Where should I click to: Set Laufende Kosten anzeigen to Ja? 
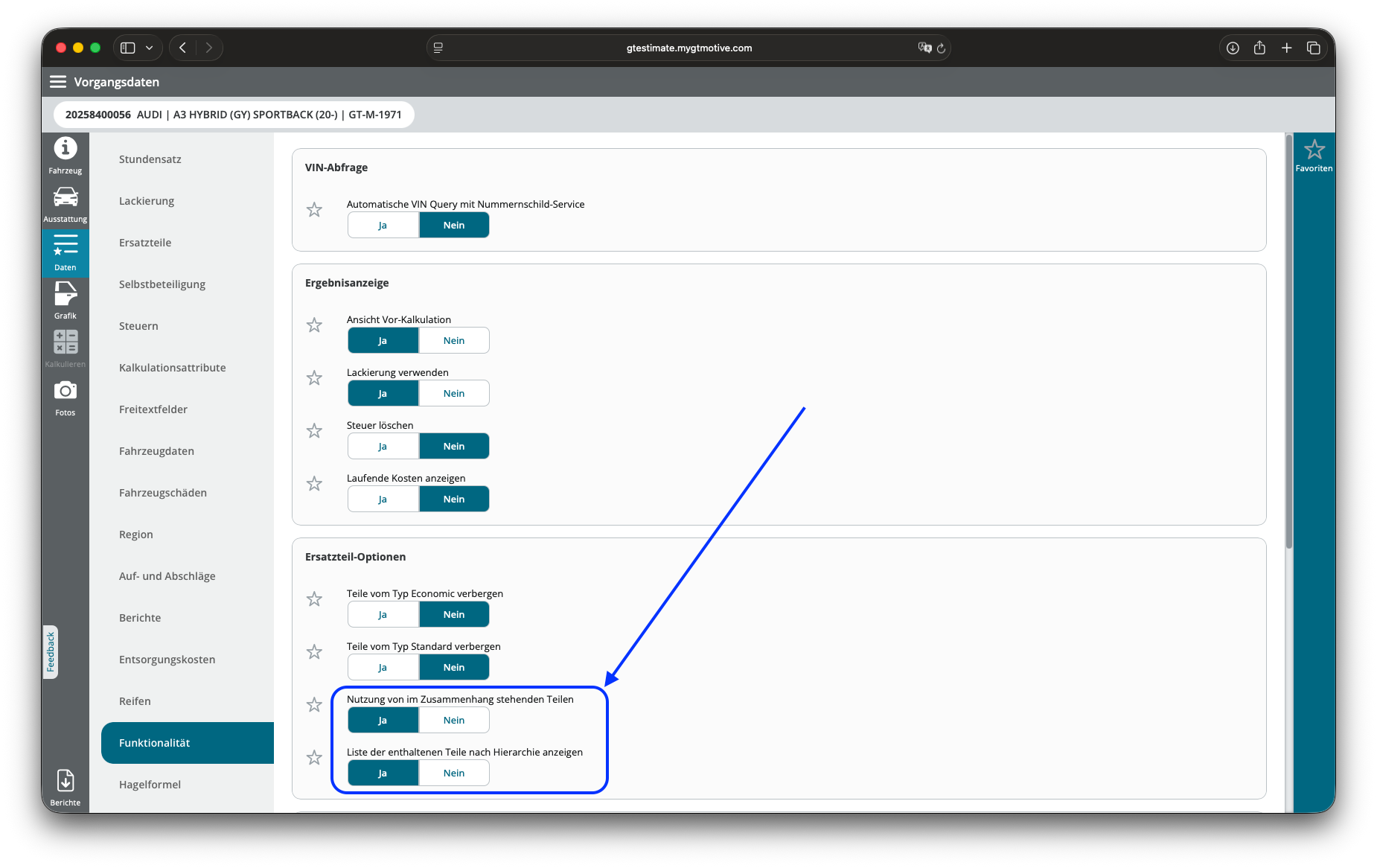click(383, 499)
